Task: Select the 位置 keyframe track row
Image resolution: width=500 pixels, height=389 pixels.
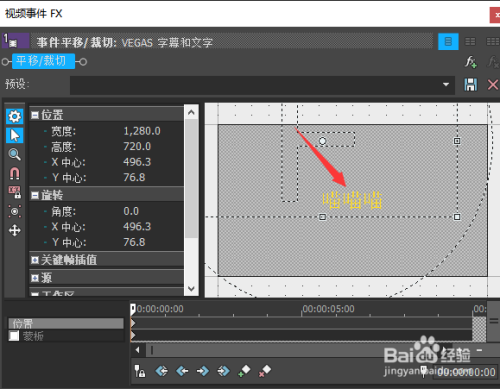Action: pyautogui.click(x=66, y=323)
